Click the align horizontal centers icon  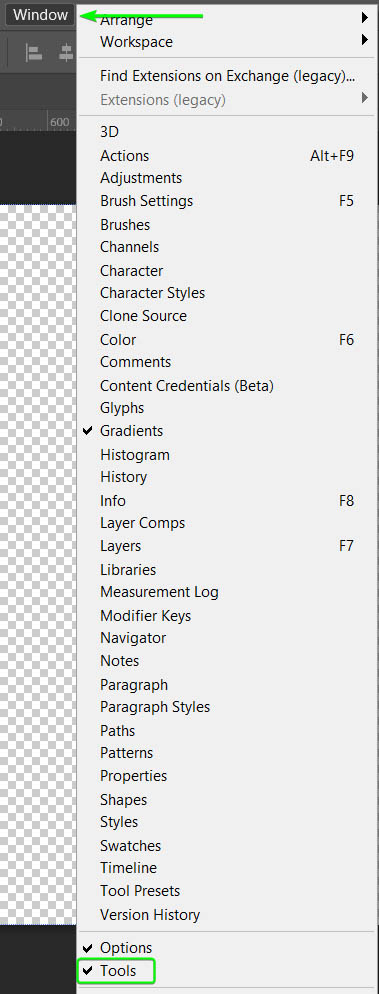coord(67,53)
